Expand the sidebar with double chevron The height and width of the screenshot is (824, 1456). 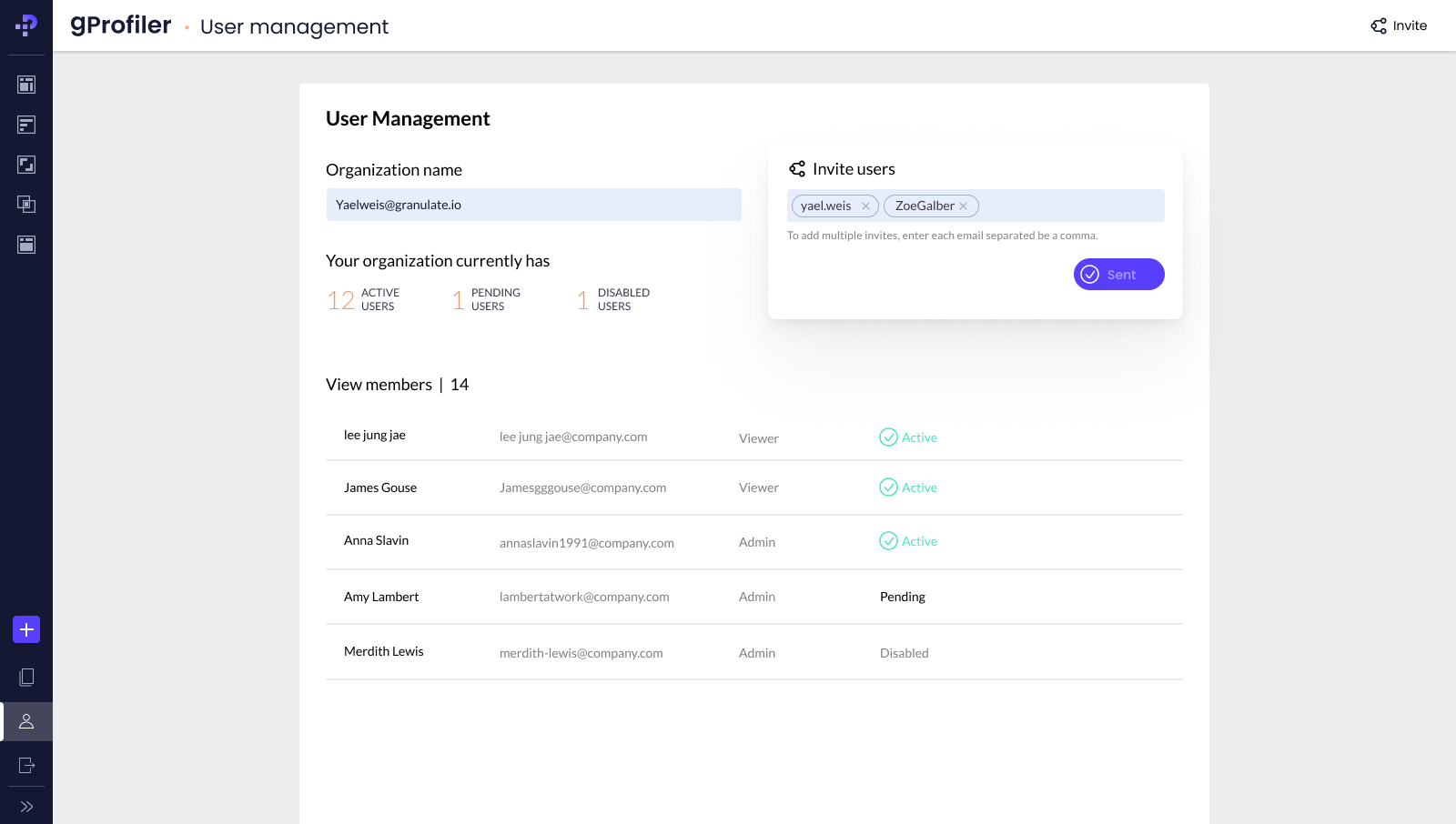pos(26,807)
